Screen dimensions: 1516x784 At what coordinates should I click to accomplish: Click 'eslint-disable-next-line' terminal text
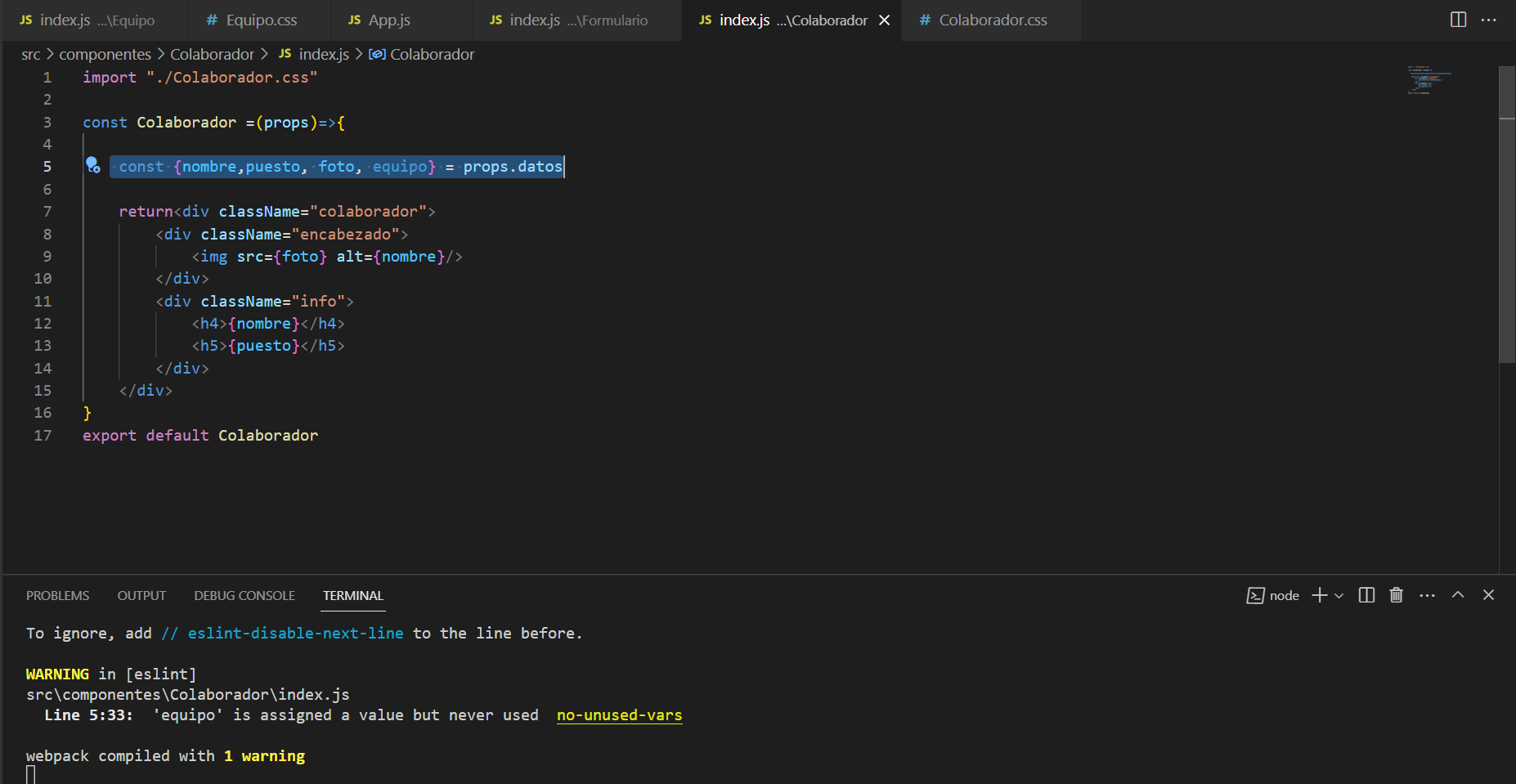tap(295, 634)
